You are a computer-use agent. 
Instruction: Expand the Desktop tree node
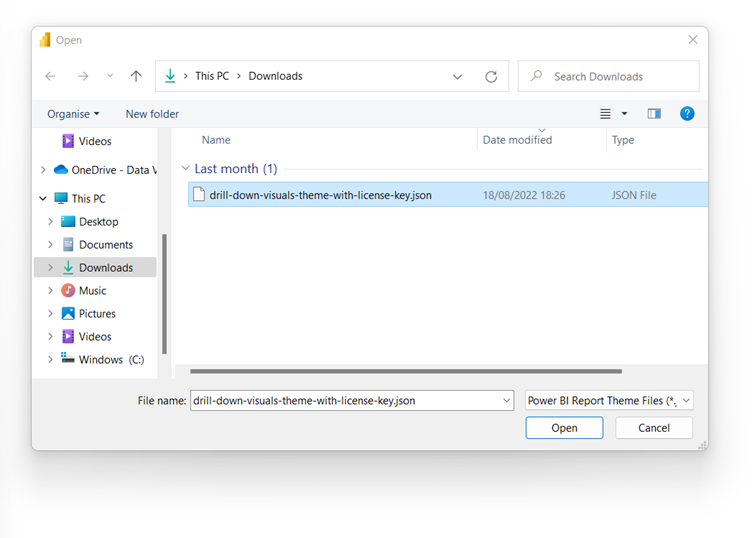point(51,222)
